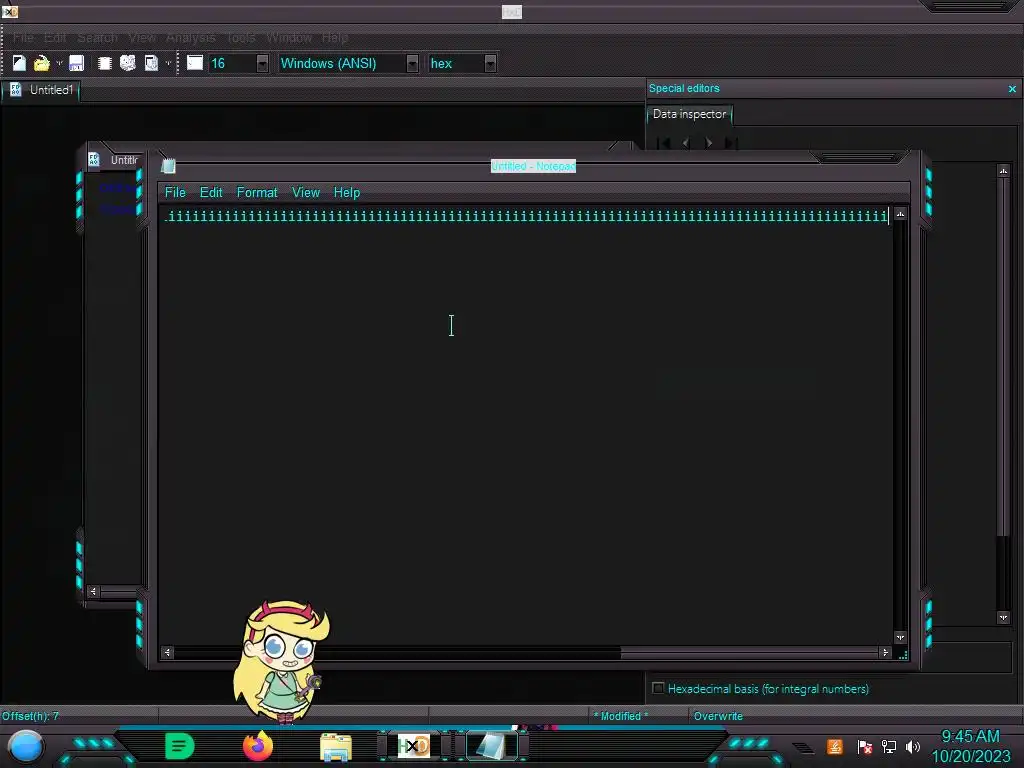Image resolution: width=1024 pixels, height=768 pixels.
Task: Click Notepad vertical scrollbar up arrow
Action: [x=901, y=214]
